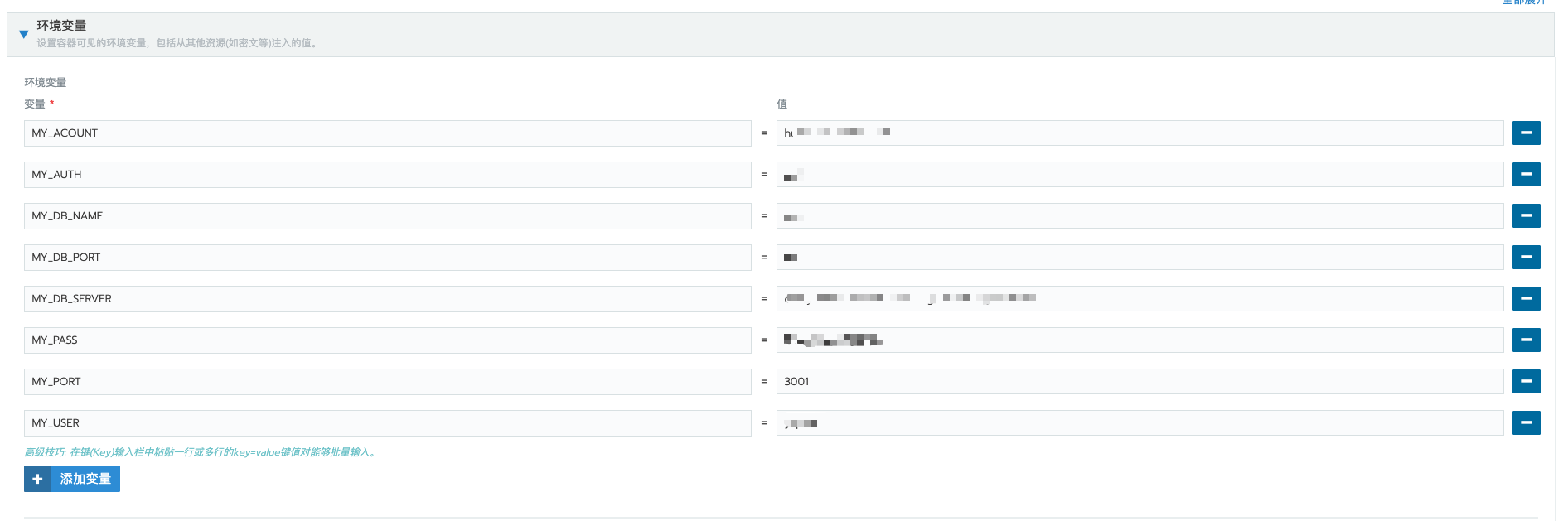This screenshot has width=1568, height=521.
Task: Click the MY_DB_NAME variable name field
Action: pyautogui.click(x=387, y=215)
